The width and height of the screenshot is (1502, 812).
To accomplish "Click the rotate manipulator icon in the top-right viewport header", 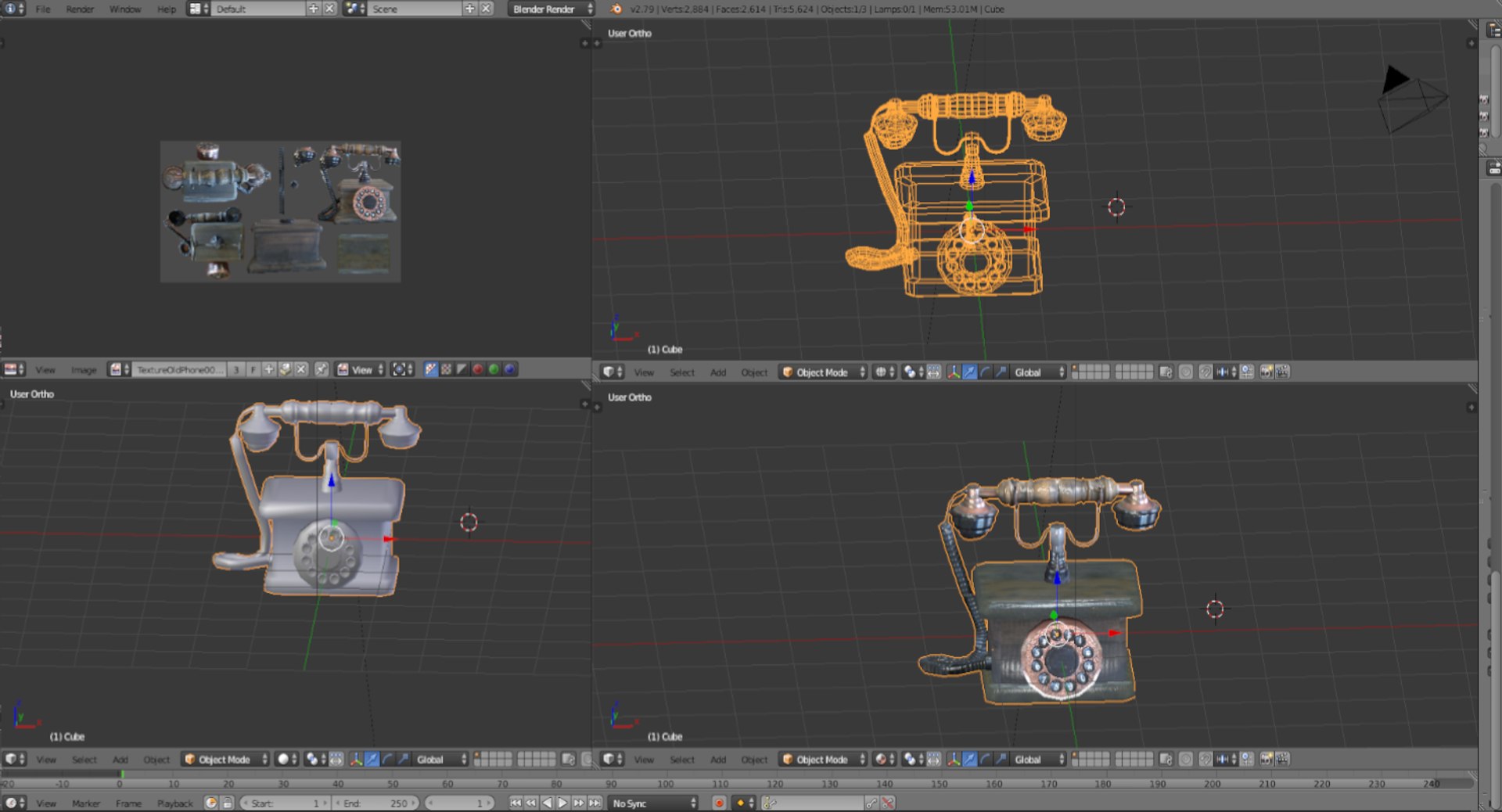I will pyautogui.click(x=985, y=372).
